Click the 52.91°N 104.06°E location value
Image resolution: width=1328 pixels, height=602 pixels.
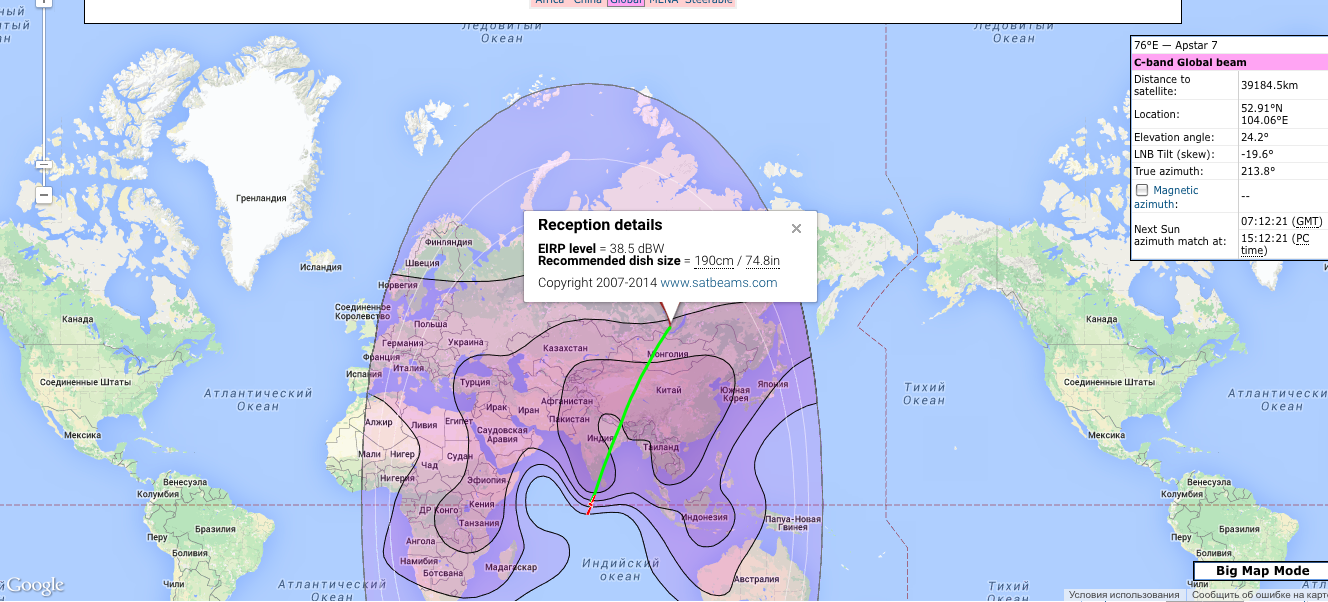point(1264,114)
